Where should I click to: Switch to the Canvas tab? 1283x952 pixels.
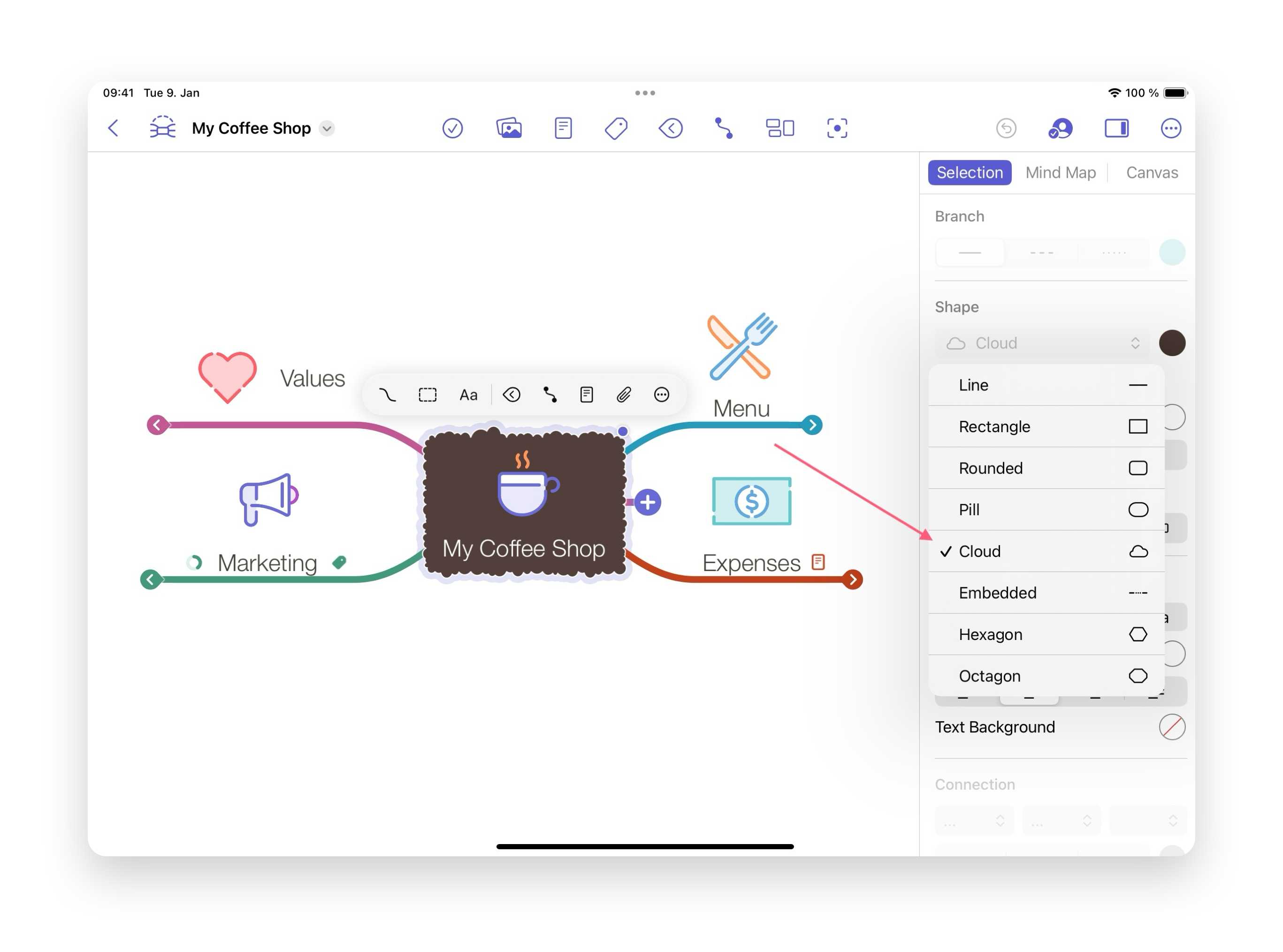coord(1151,172)
